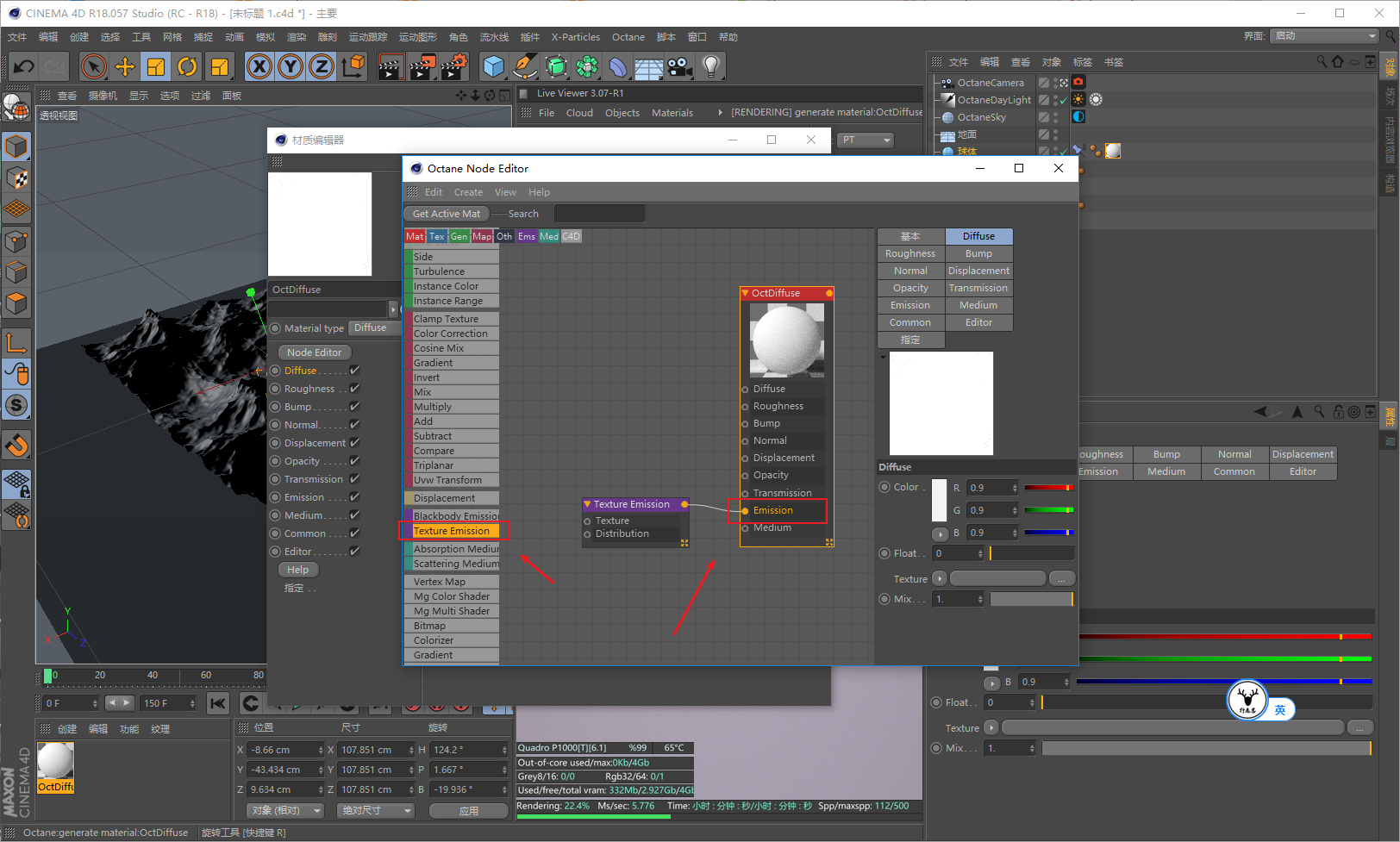1400x842 pixels.
Task: Toggle the Z axis lock
Action: point(322,66)
